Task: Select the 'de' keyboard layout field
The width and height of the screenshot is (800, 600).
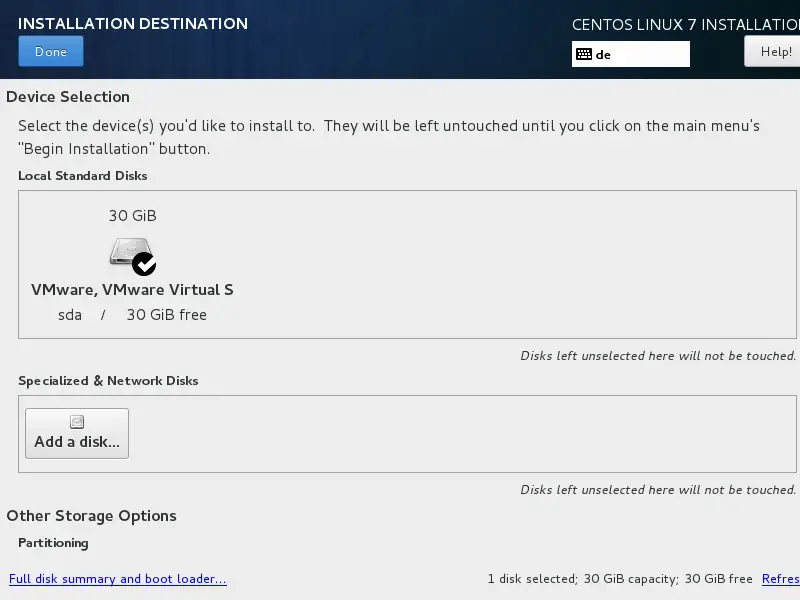Action: [x=631, y=54]
